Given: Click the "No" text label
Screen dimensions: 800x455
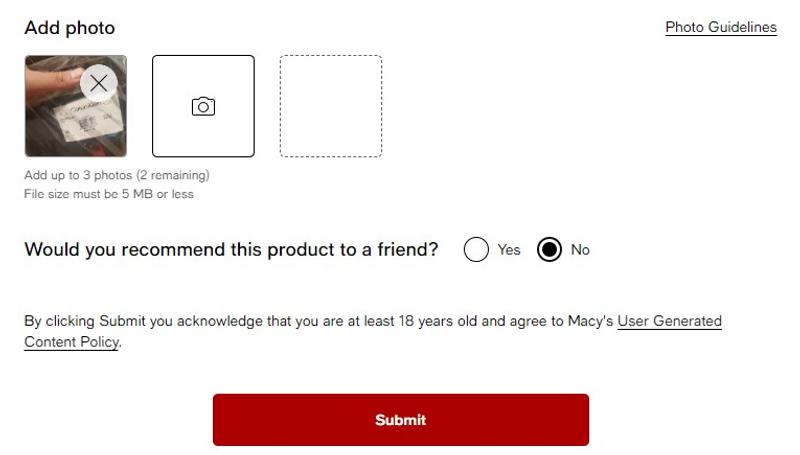Looking at the screenshot, I should point(580,250).
